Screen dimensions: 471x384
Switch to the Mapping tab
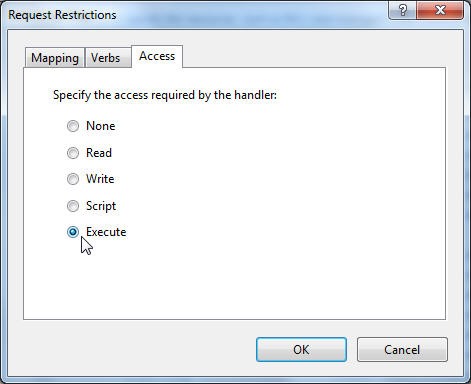(x=55, y=58)
